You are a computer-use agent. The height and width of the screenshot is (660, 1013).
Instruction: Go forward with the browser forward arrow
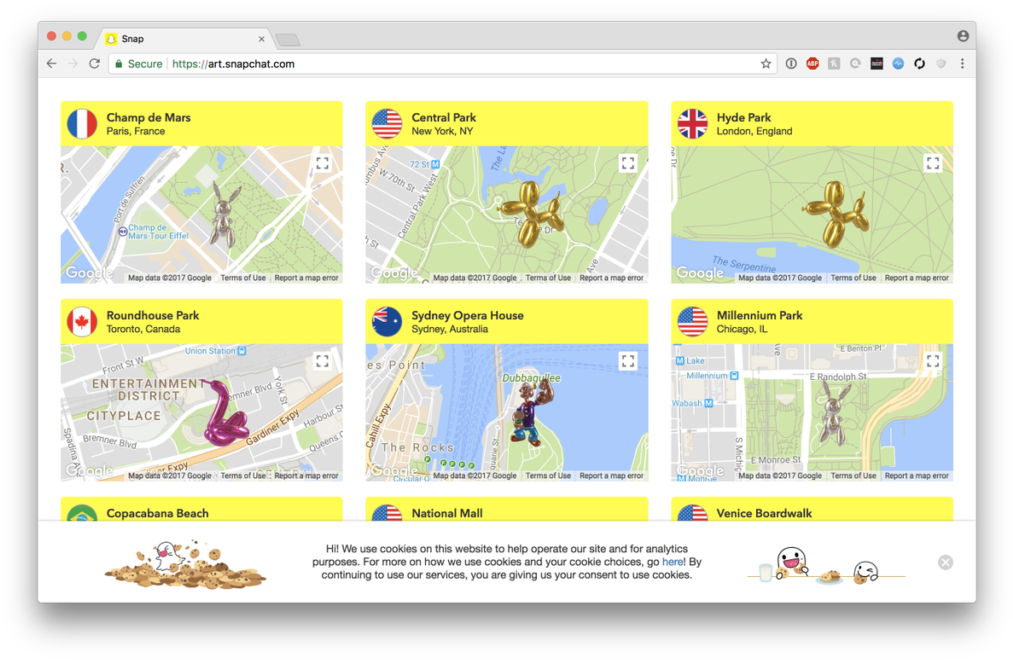(73, 63)
